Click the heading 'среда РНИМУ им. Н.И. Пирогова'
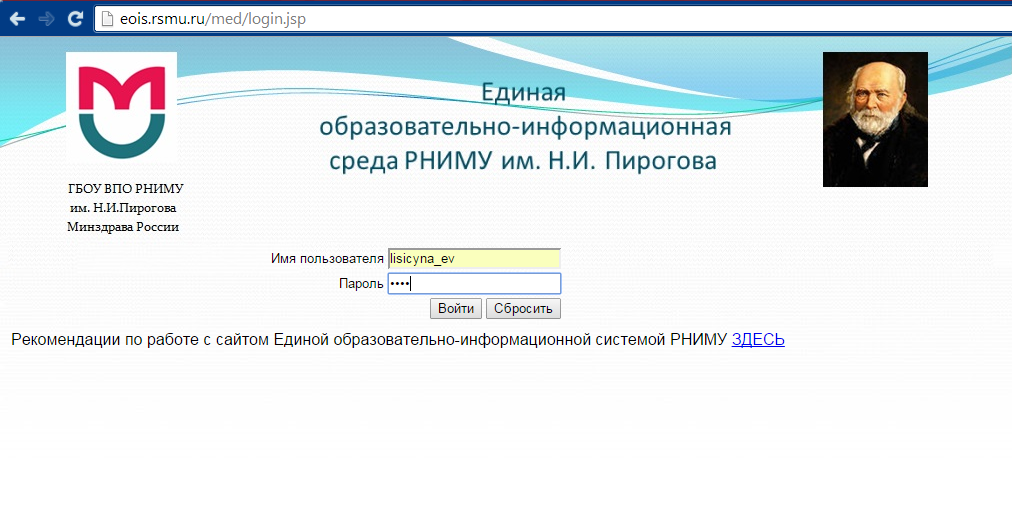 tap(523, 161)
